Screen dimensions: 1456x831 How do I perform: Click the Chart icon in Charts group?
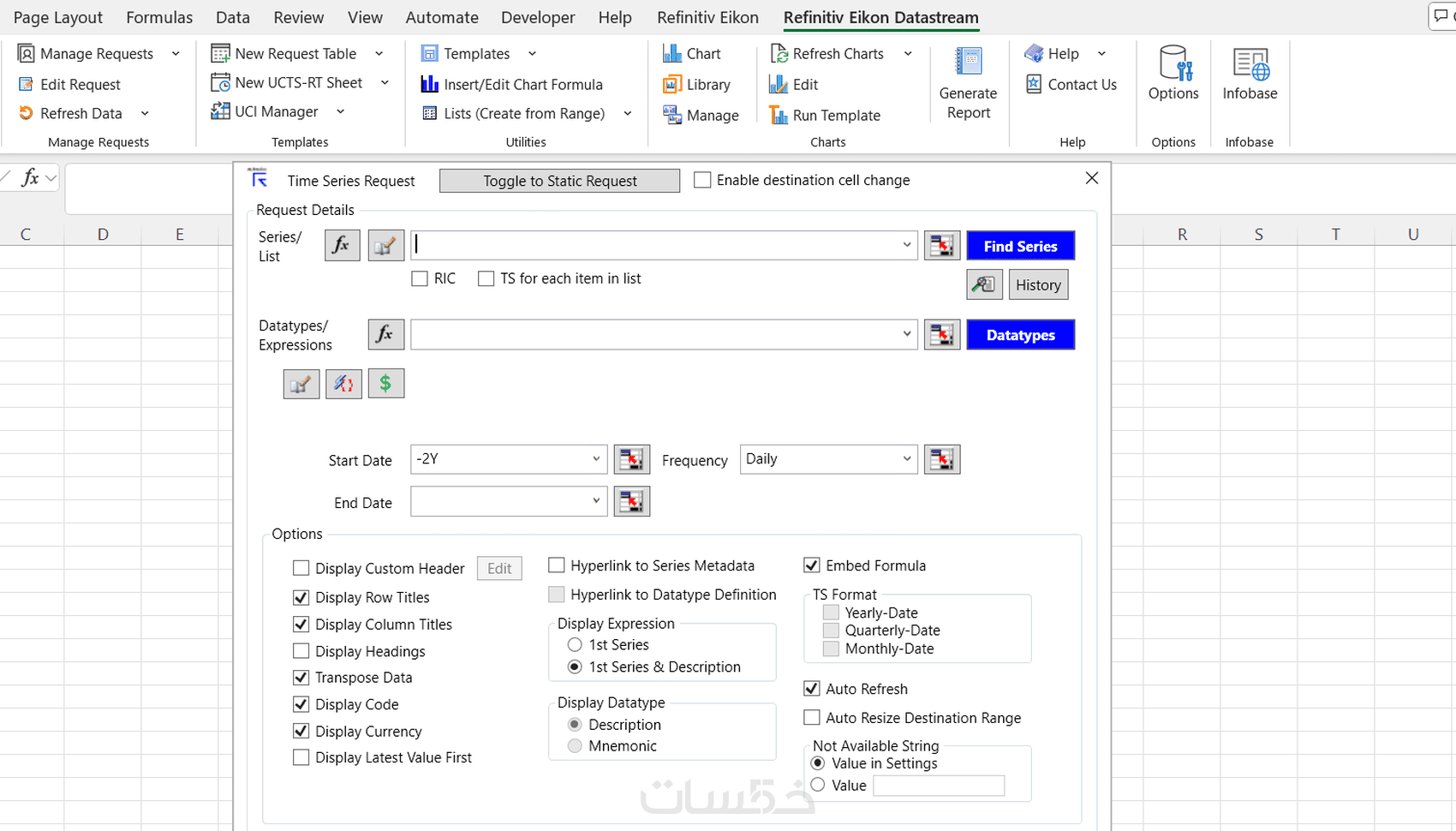click(672, 54)
